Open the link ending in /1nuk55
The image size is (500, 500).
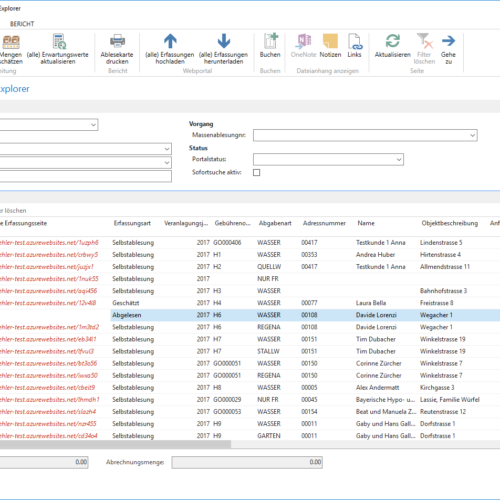(49, 279)
